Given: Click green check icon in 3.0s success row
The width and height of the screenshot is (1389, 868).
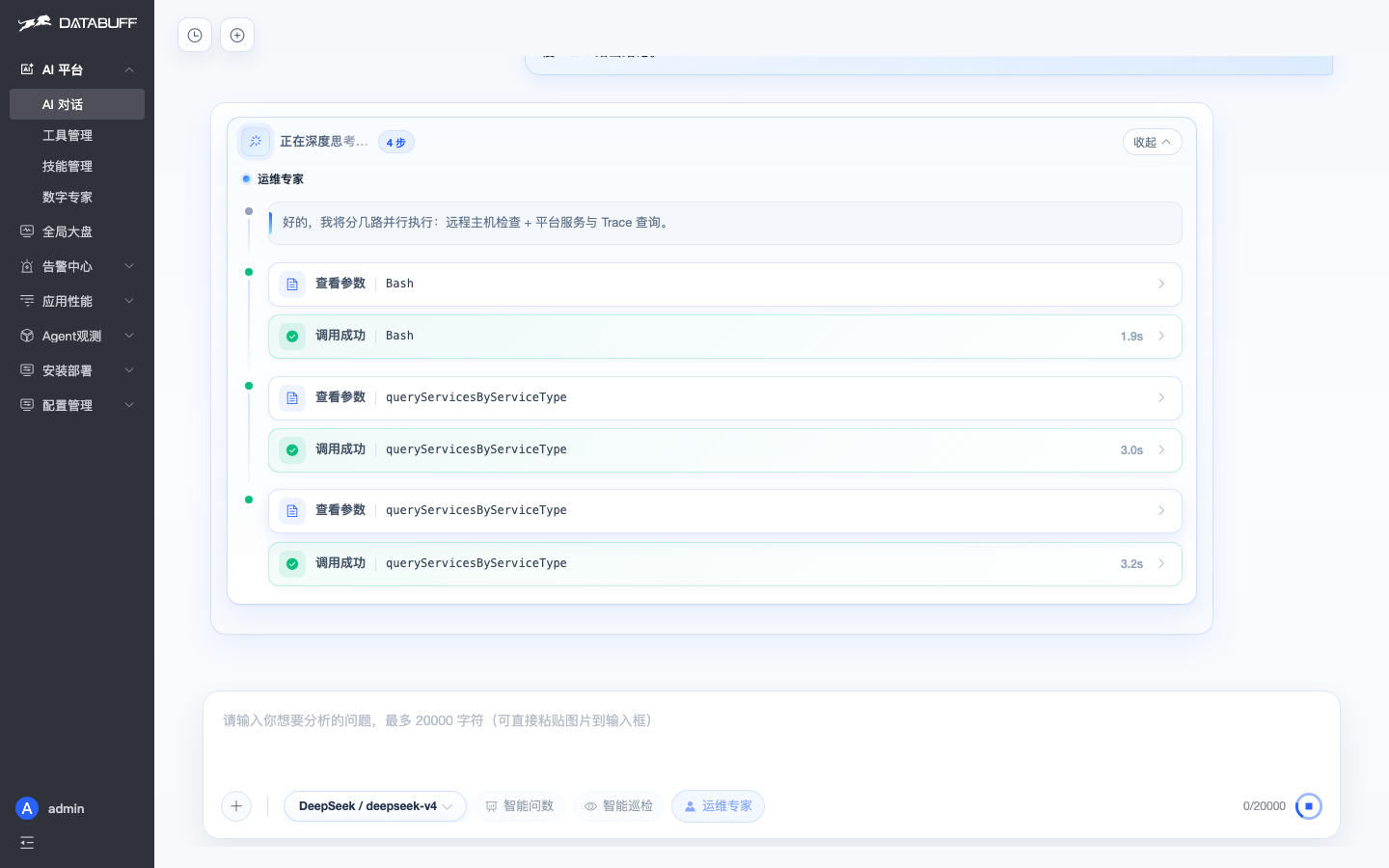Looking at the screenshot, I should (x=292, y=450).
